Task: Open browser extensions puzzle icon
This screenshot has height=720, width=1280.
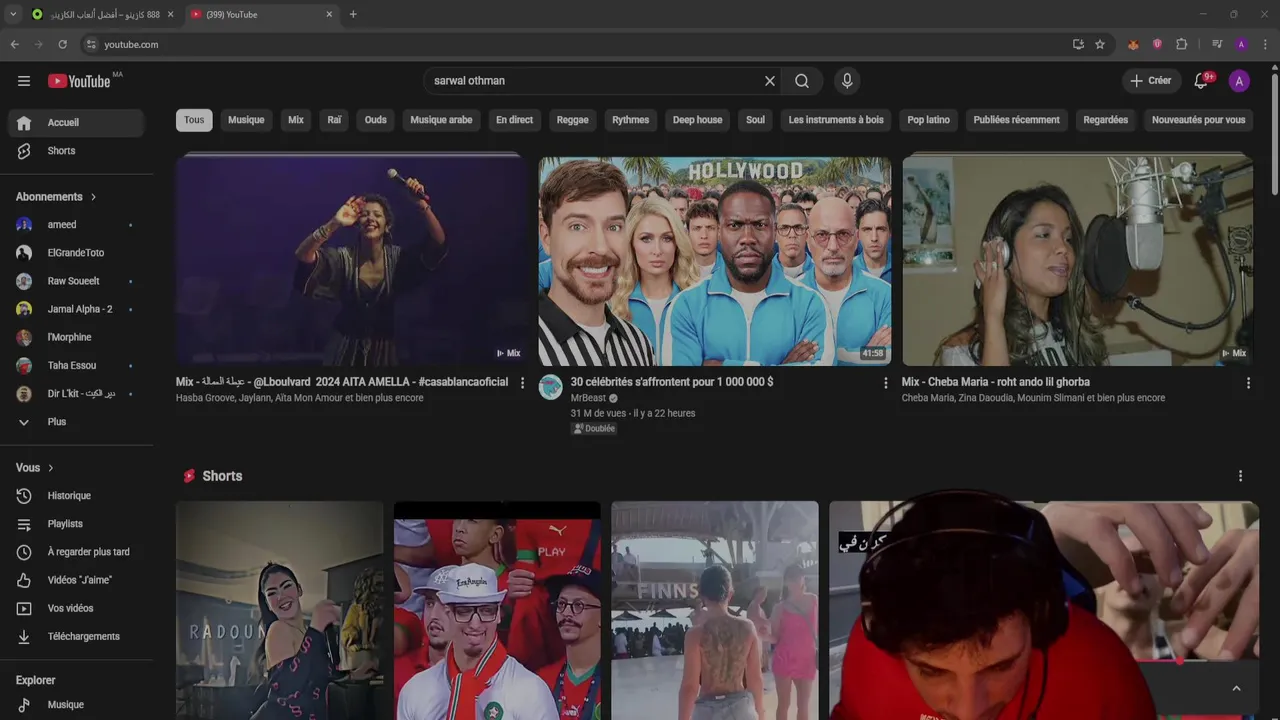Action: click(x=1181, y=44)
